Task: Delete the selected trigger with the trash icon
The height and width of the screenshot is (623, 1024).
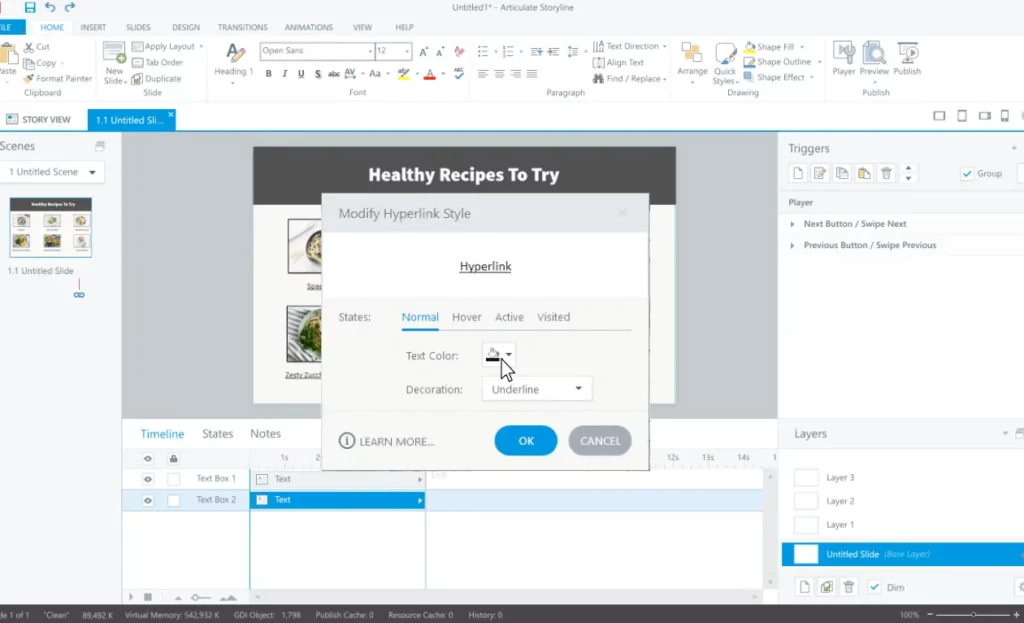Action: [886, 174]
